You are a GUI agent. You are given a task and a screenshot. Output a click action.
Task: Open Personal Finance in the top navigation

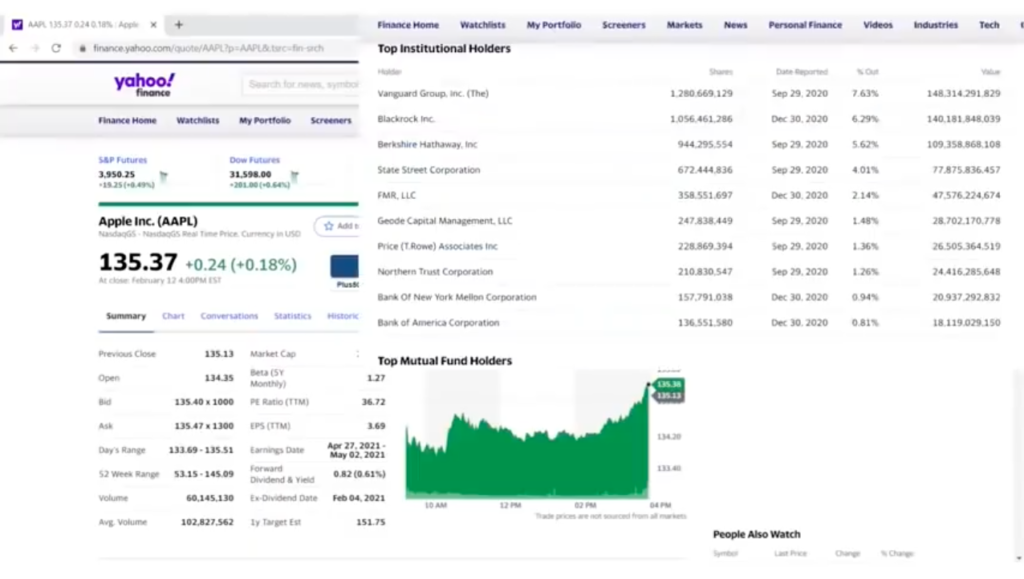coord(805,25)
